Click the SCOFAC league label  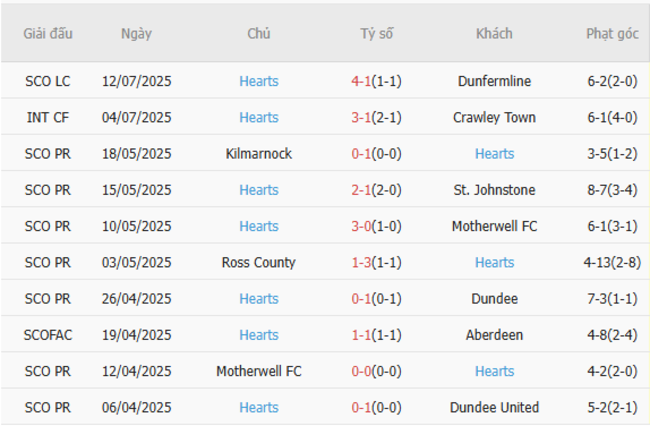click(48, 335)
